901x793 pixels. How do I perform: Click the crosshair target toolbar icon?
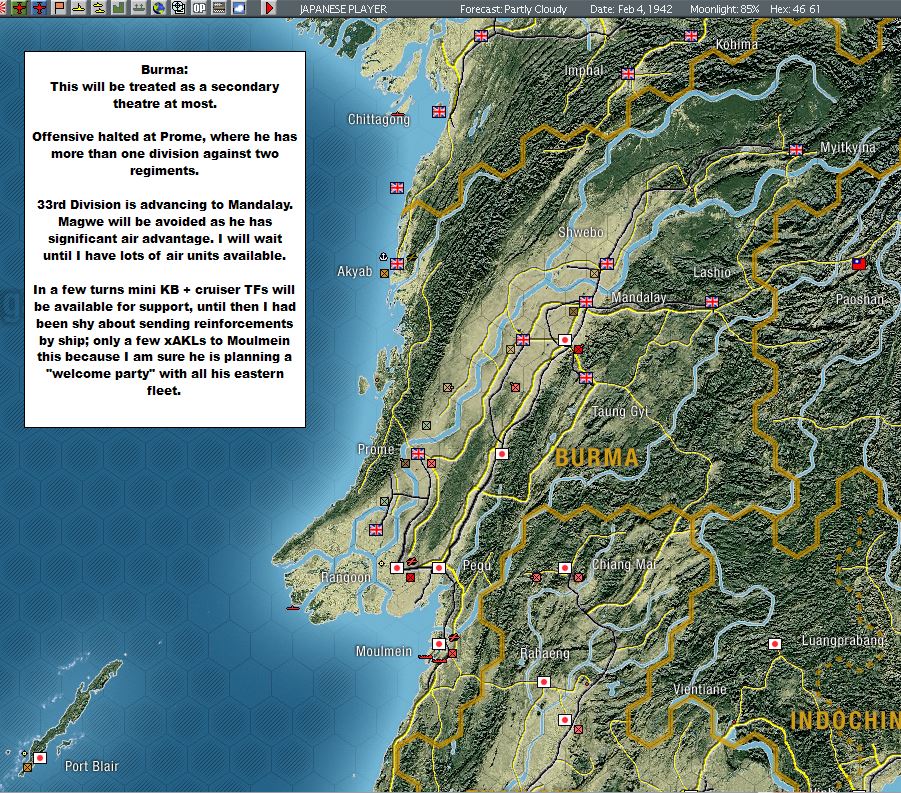(179, 8)
